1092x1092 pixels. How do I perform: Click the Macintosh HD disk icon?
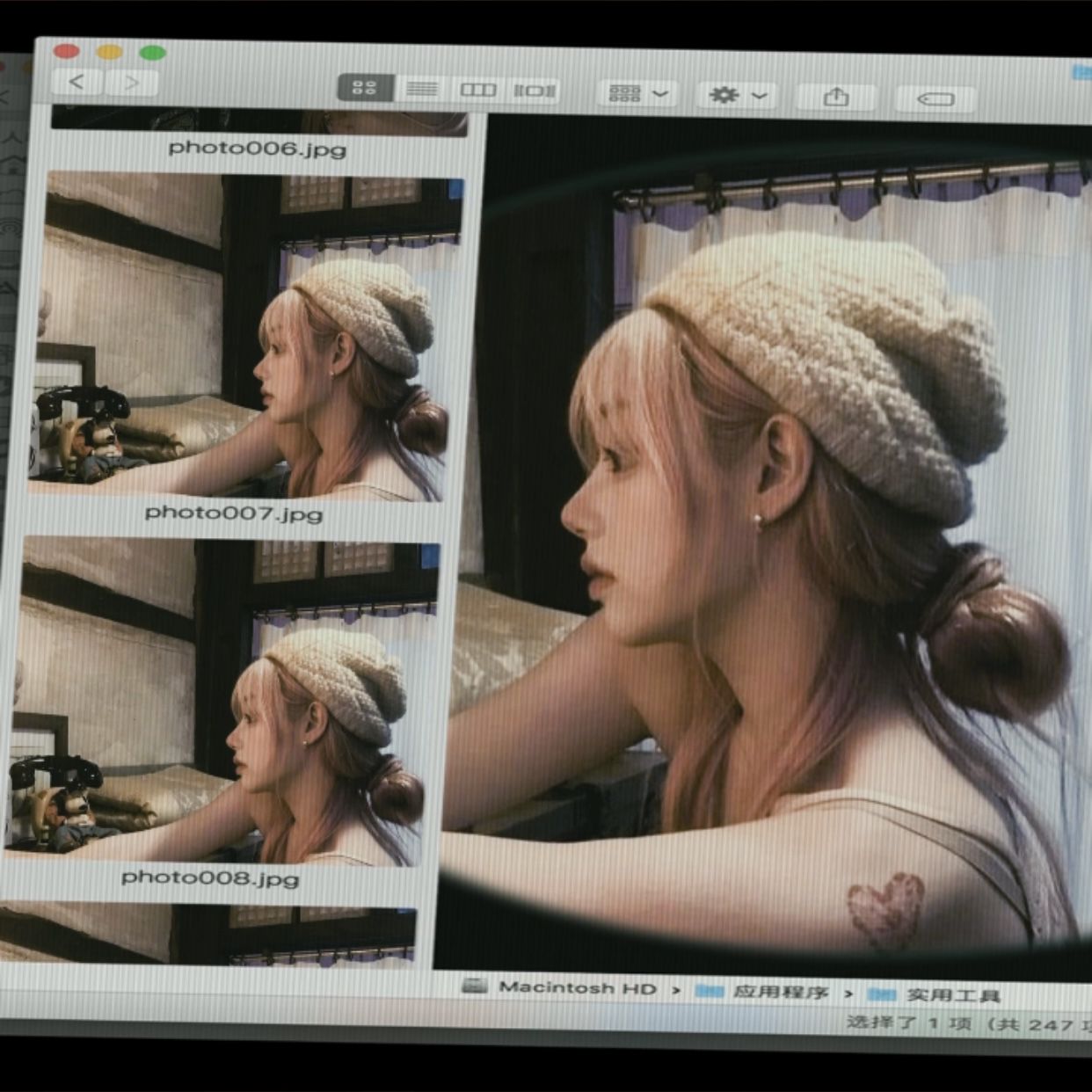[475, 986]
